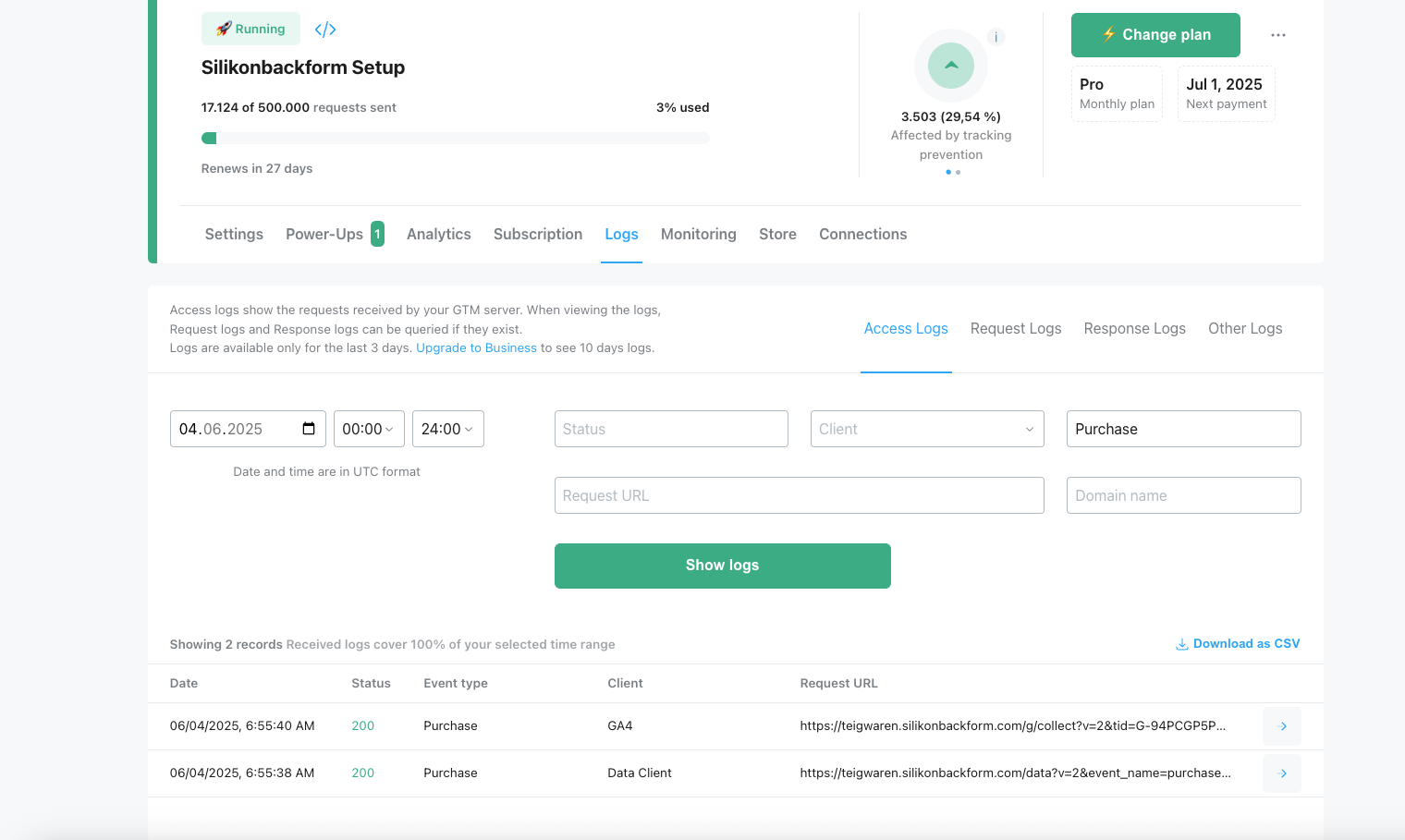This screenshot has height=840, width=1405.
Task: Click the info icon near tracking circle
Action: (996, 37)
